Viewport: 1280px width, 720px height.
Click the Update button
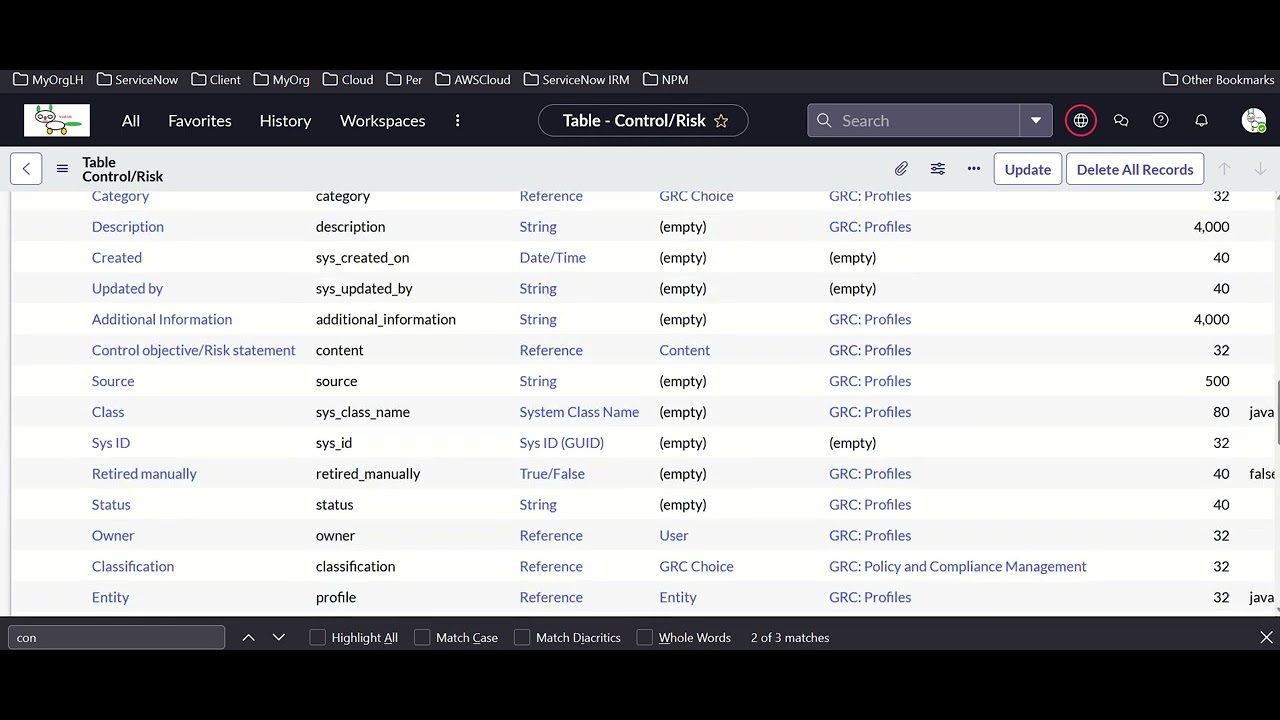pyautogui.click(x=1028, y=169)
